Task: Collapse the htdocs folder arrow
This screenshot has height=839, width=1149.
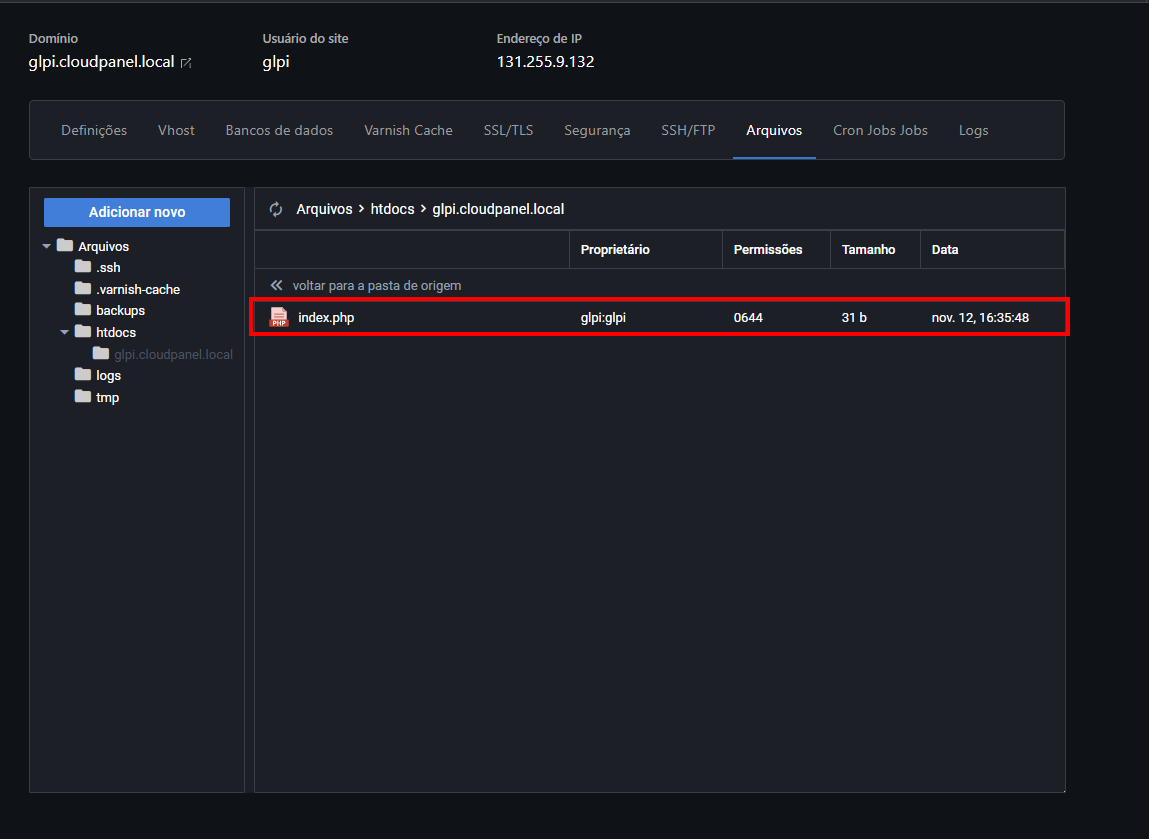Action: 65,332
